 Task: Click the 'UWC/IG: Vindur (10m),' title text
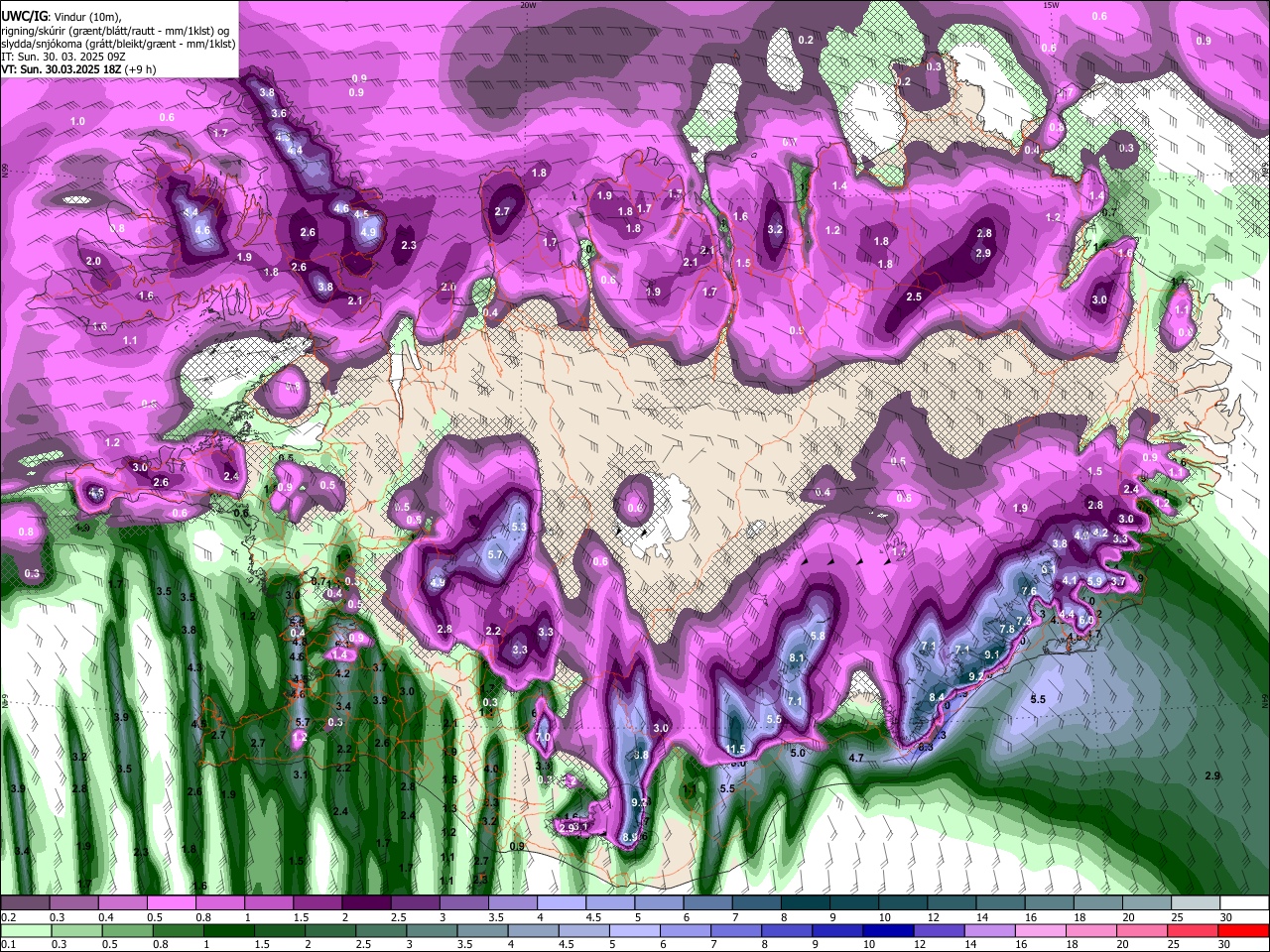point(62,17)
